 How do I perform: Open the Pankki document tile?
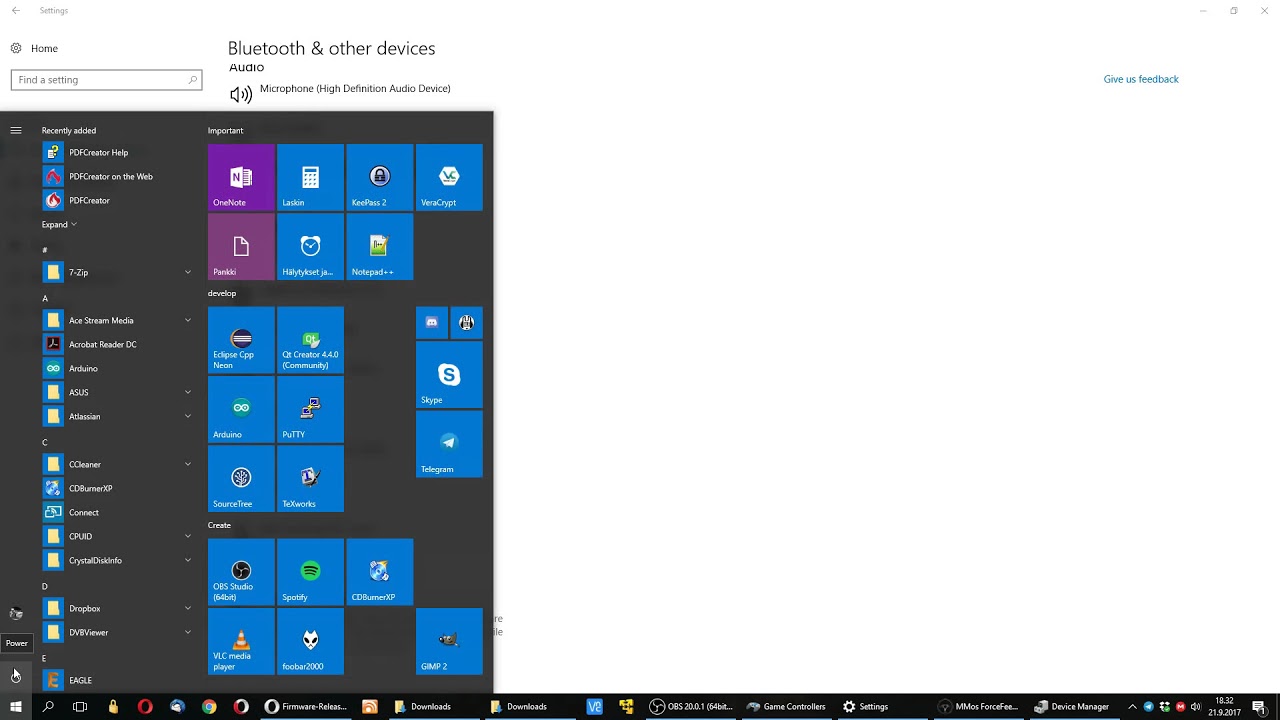[x=241, y=246]
